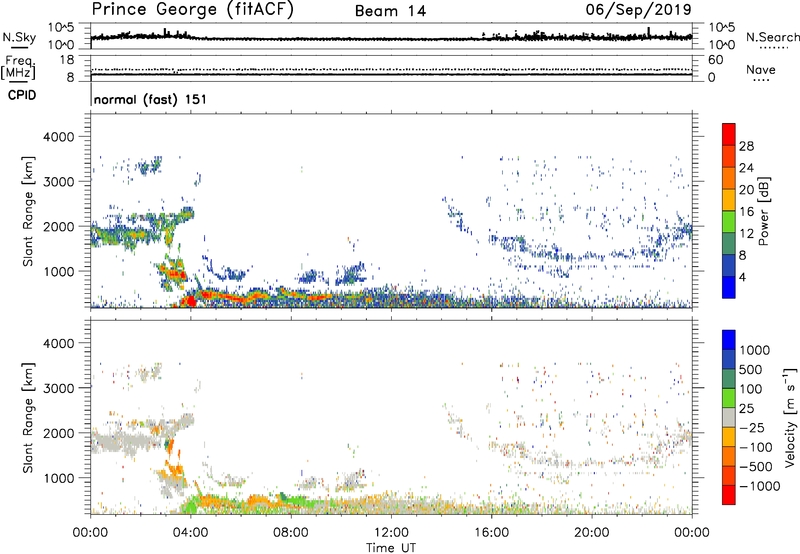Image resolution: width=800 pixels, height=554 pixels.
Task: Click the solid frequency line in Freq. strip
Action: [x=391, y=74]
